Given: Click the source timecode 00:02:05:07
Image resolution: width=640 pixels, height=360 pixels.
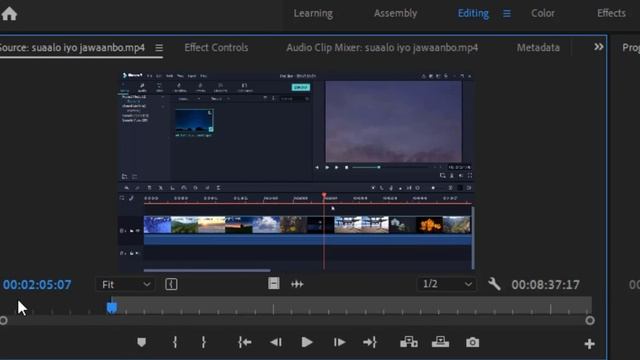Looking at the screenshot, I should pyautogui.click(x=37, y=284).
